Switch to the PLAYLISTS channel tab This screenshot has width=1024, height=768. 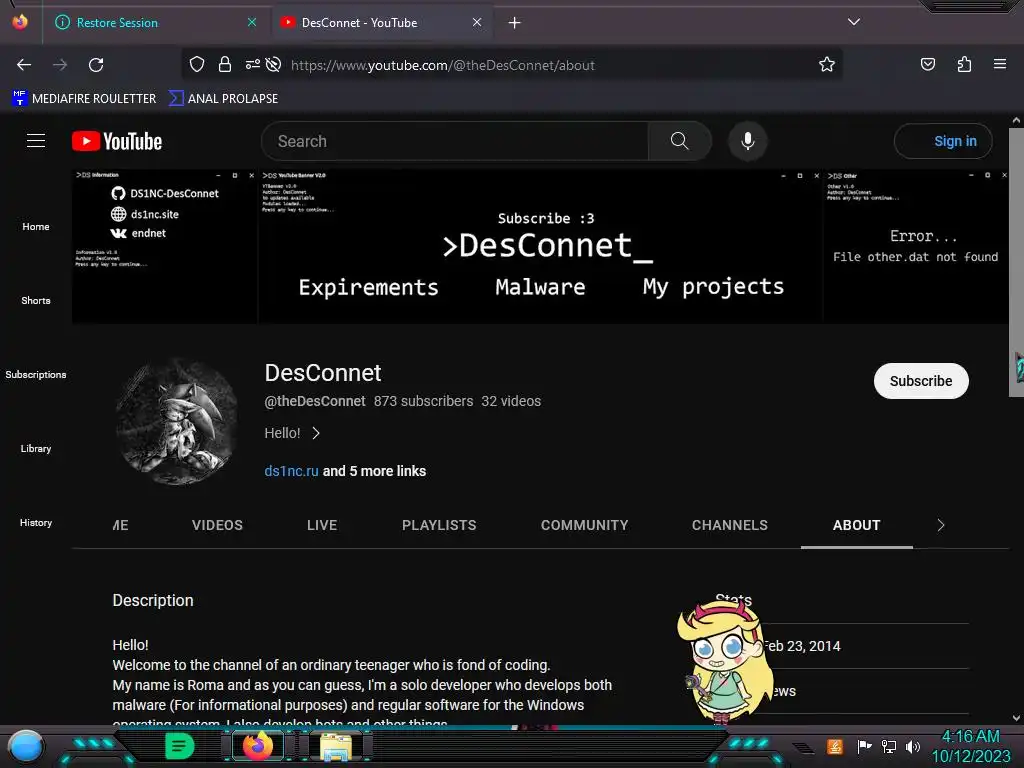439,525
